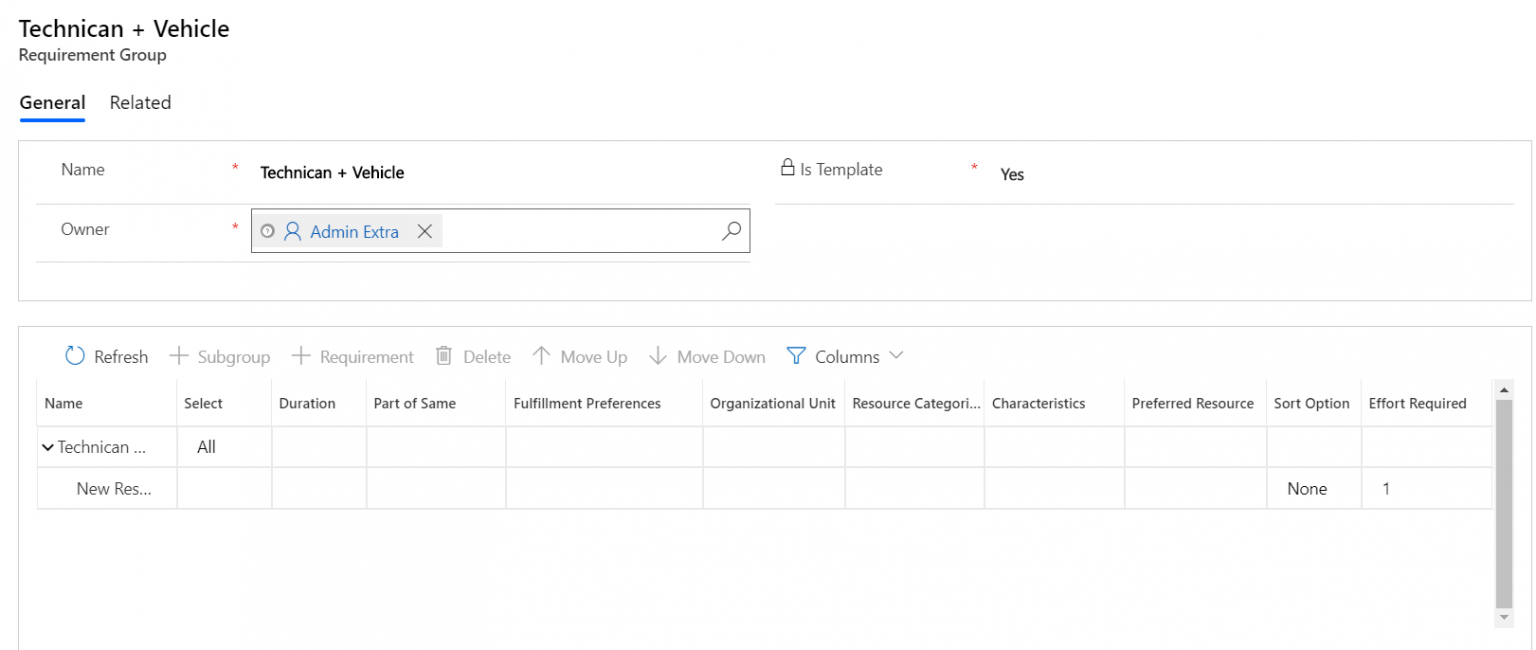
Task: Click the Name field label
Action: (83, 170)
